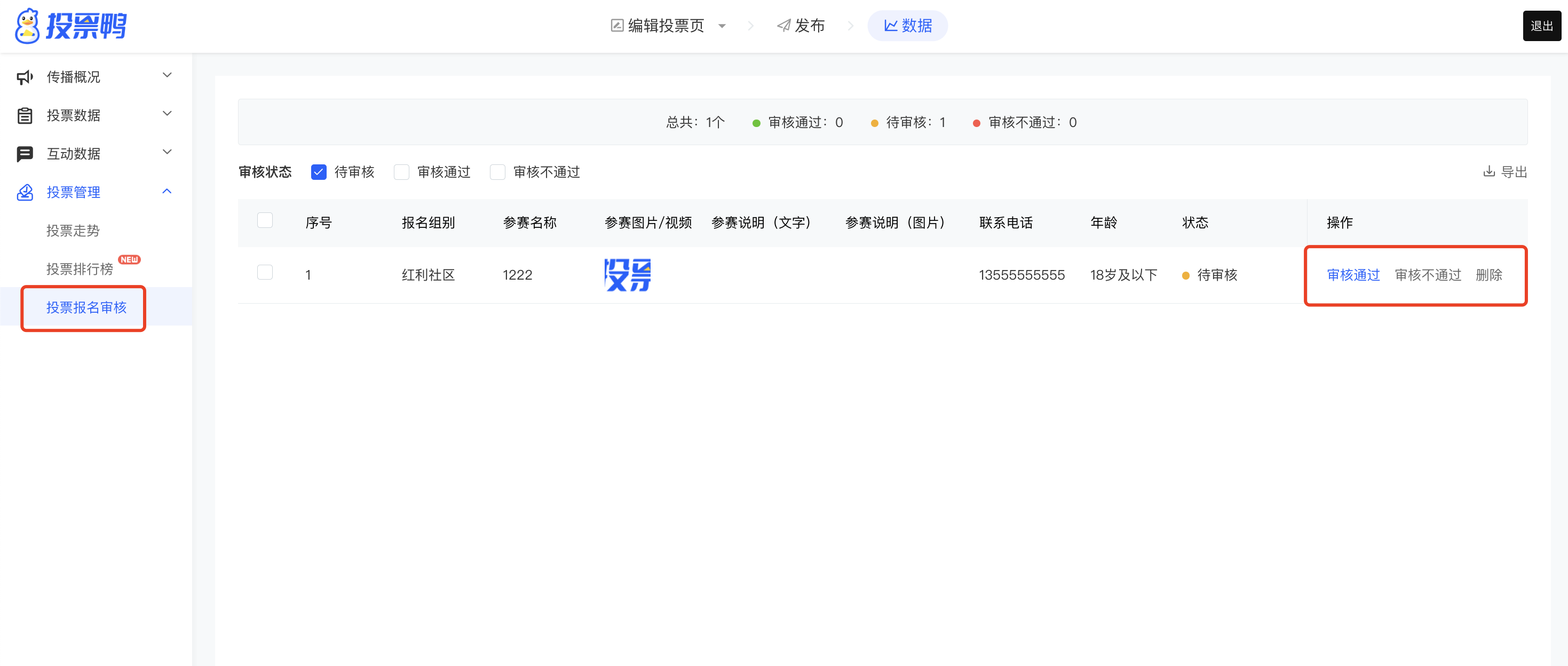Screen dimensions: 1568x666
Task: Expand the 传播概况 menu chevron
Action: (x=168, y=75)
